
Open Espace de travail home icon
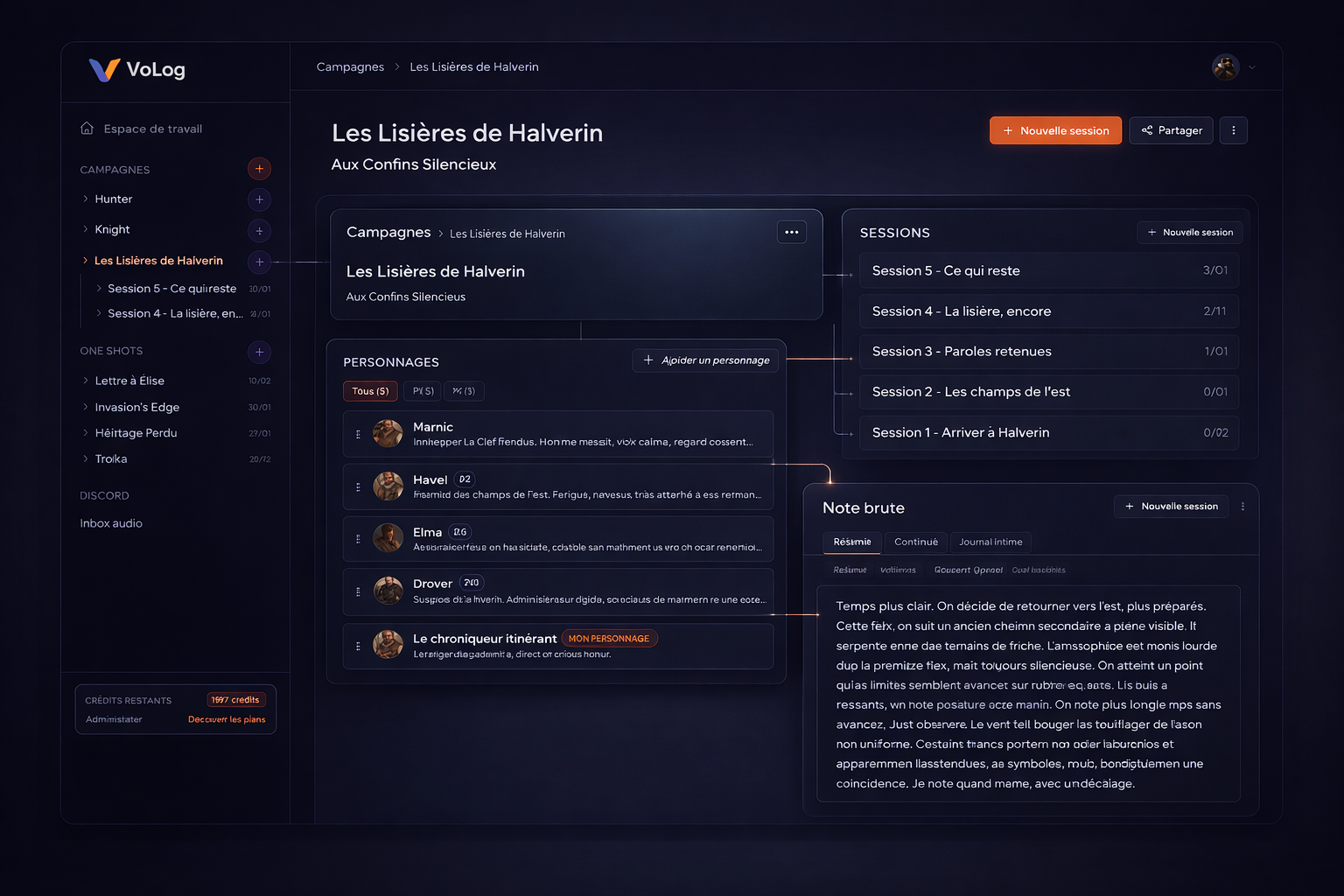pos(87,129)
